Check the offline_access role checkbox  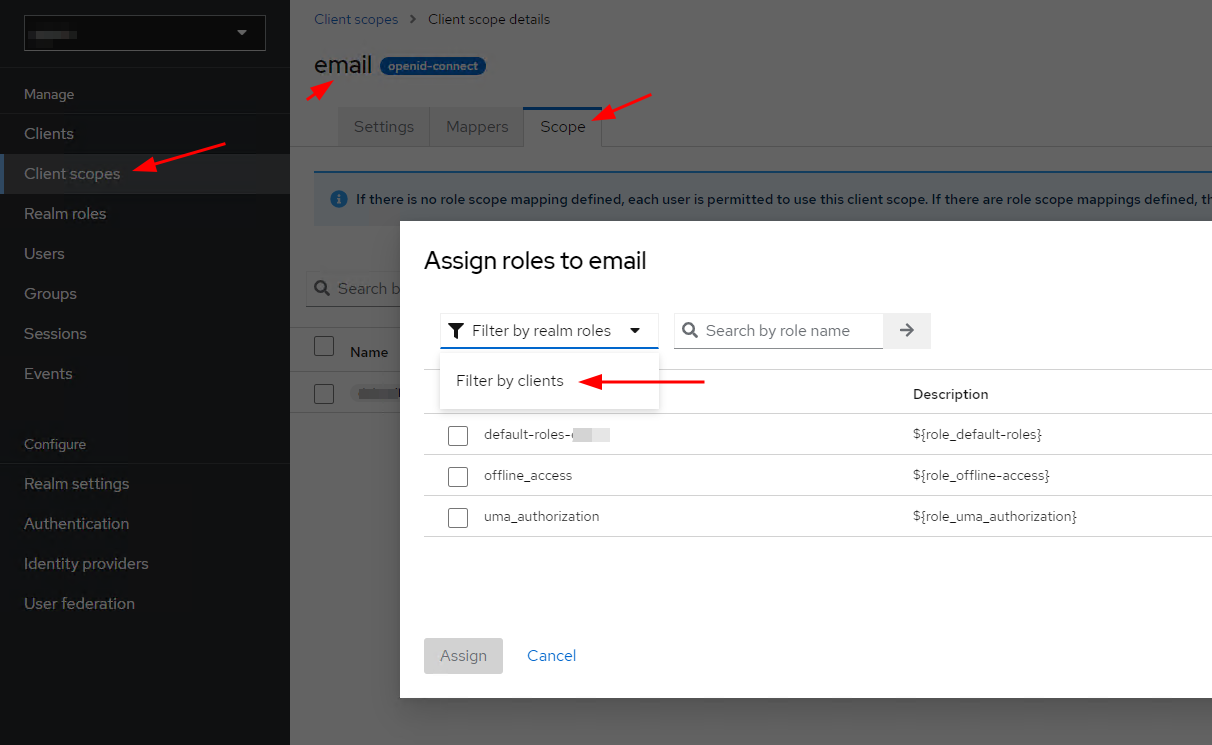point(458,477)
